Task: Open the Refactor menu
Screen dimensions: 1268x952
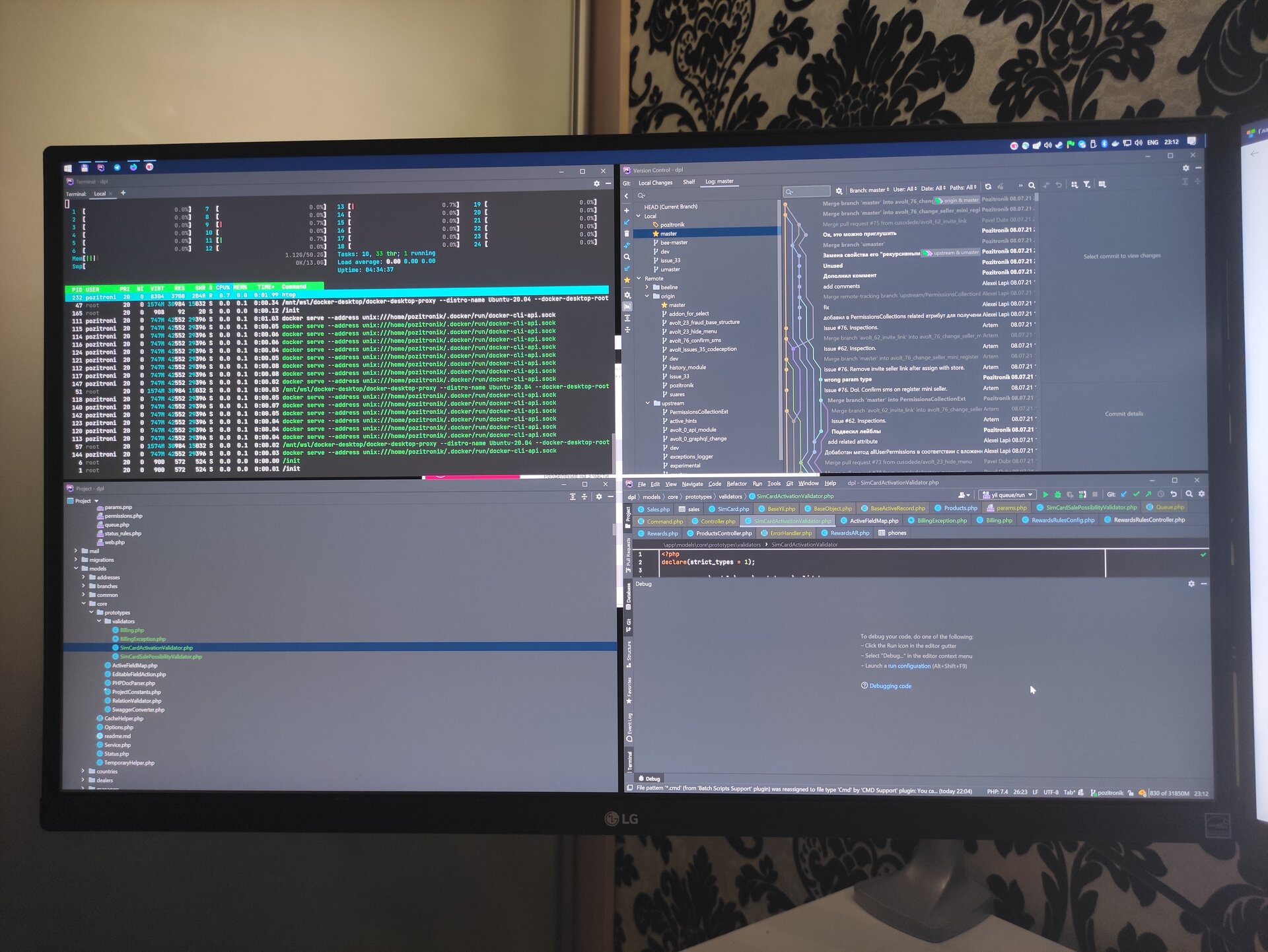Action: click(736, 484)
